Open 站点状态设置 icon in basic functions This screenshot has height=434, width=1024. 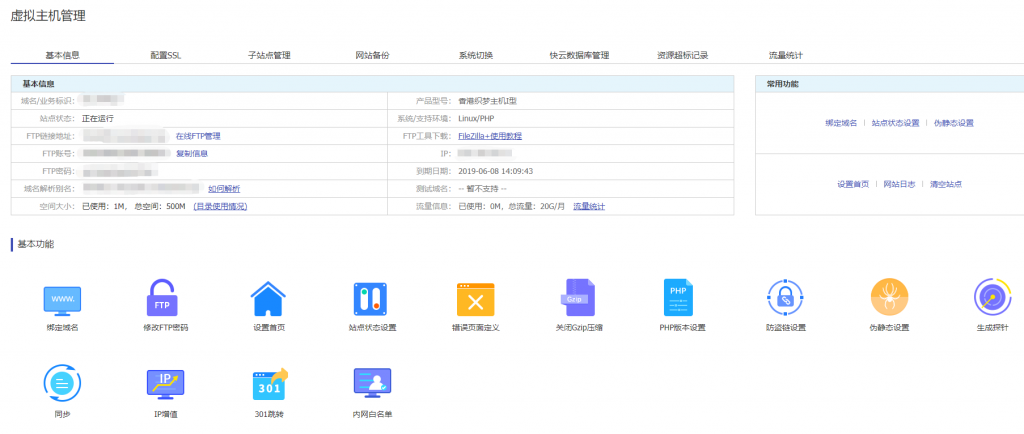pos(372,299)
